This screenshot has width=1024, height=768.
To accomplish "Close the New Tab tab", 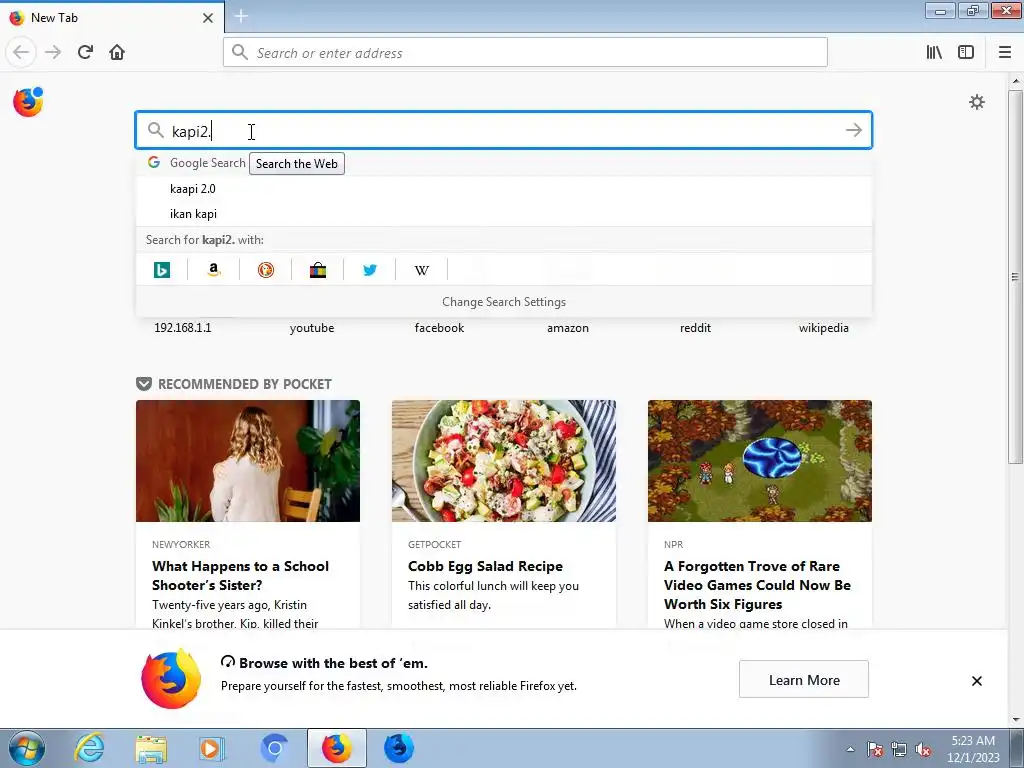I will click(208, 18).
